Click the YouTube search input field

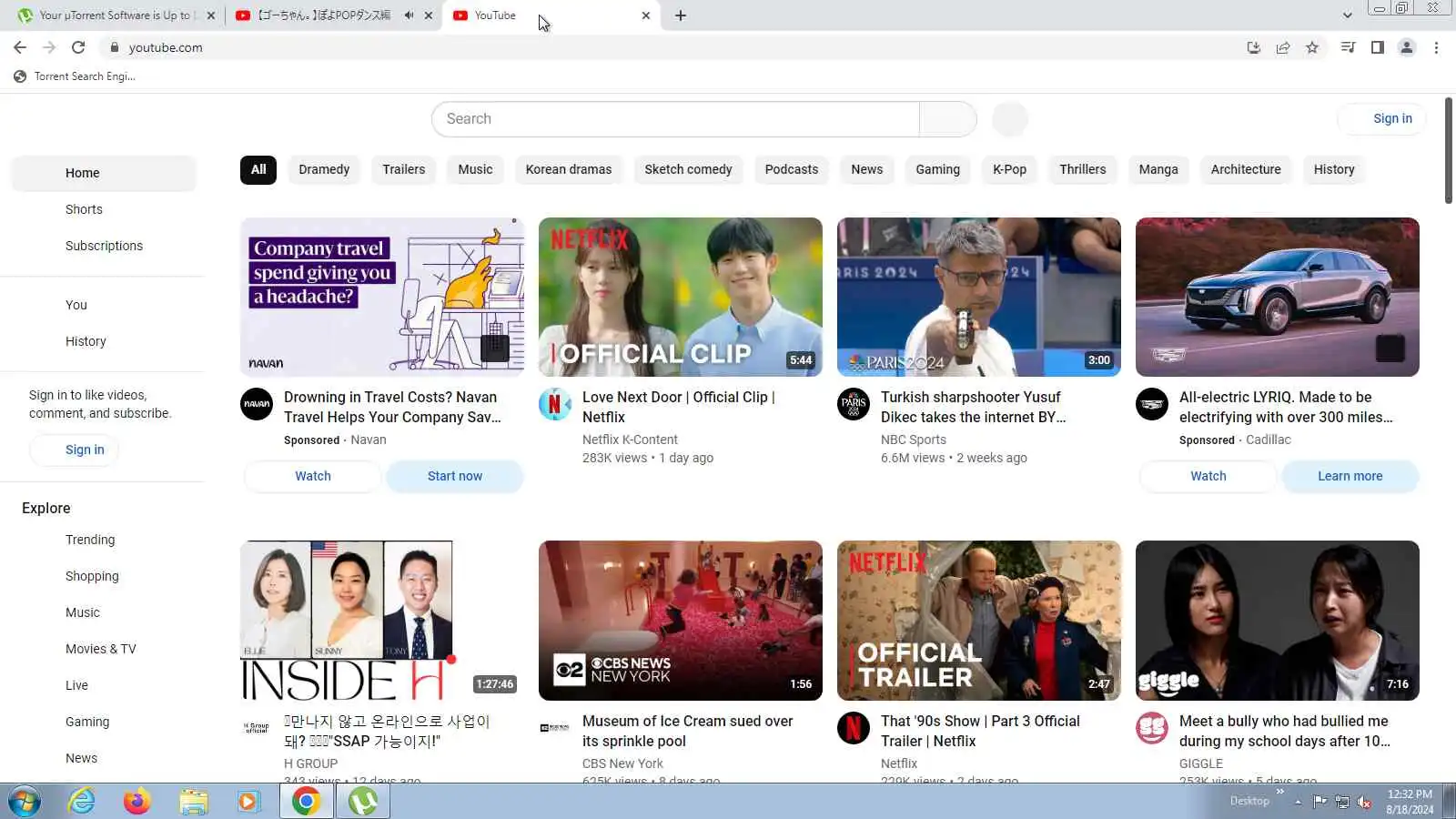pos(675,119)
